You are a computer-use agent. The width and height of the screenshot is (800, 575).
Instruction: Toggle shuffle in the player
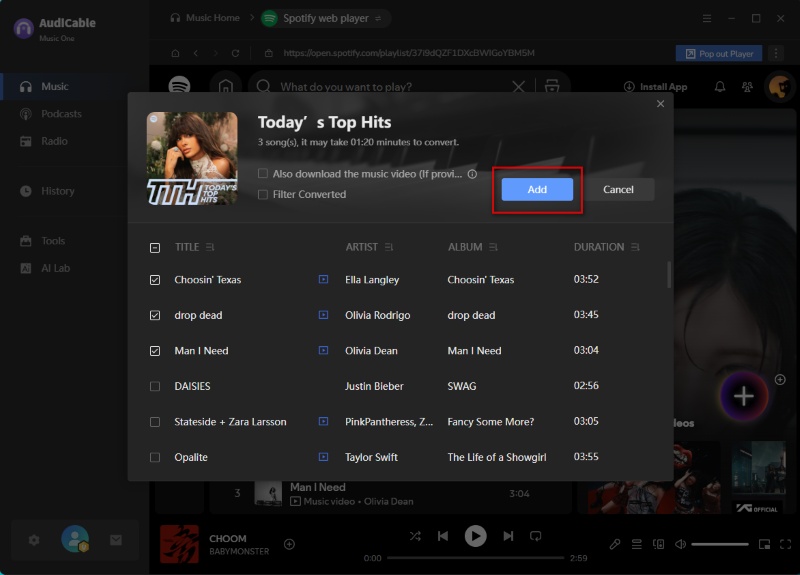click(415, 536)
